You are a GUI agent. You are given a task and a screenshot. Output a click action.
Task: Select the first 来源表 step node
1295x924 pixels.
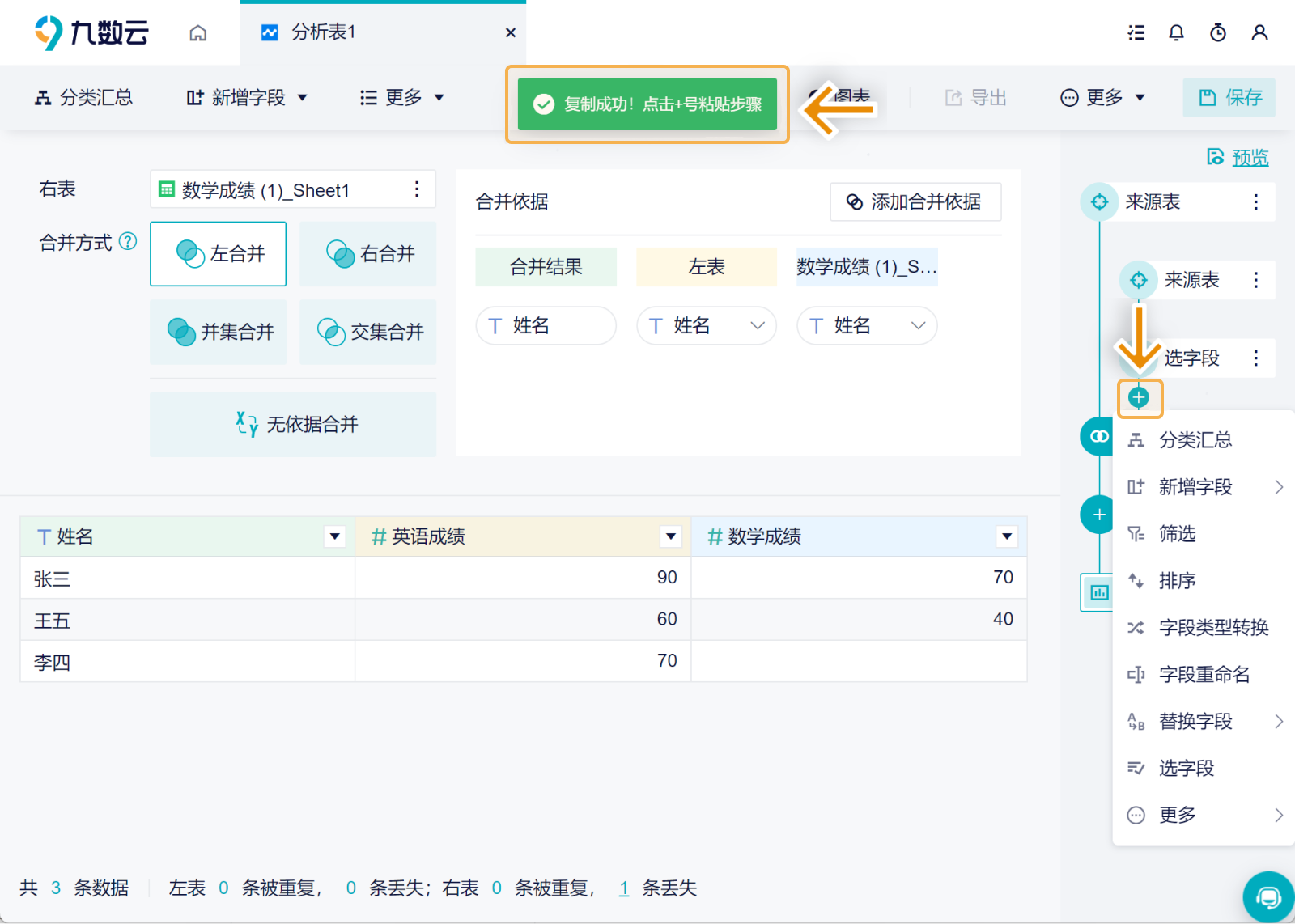[x=1099, y=201]
